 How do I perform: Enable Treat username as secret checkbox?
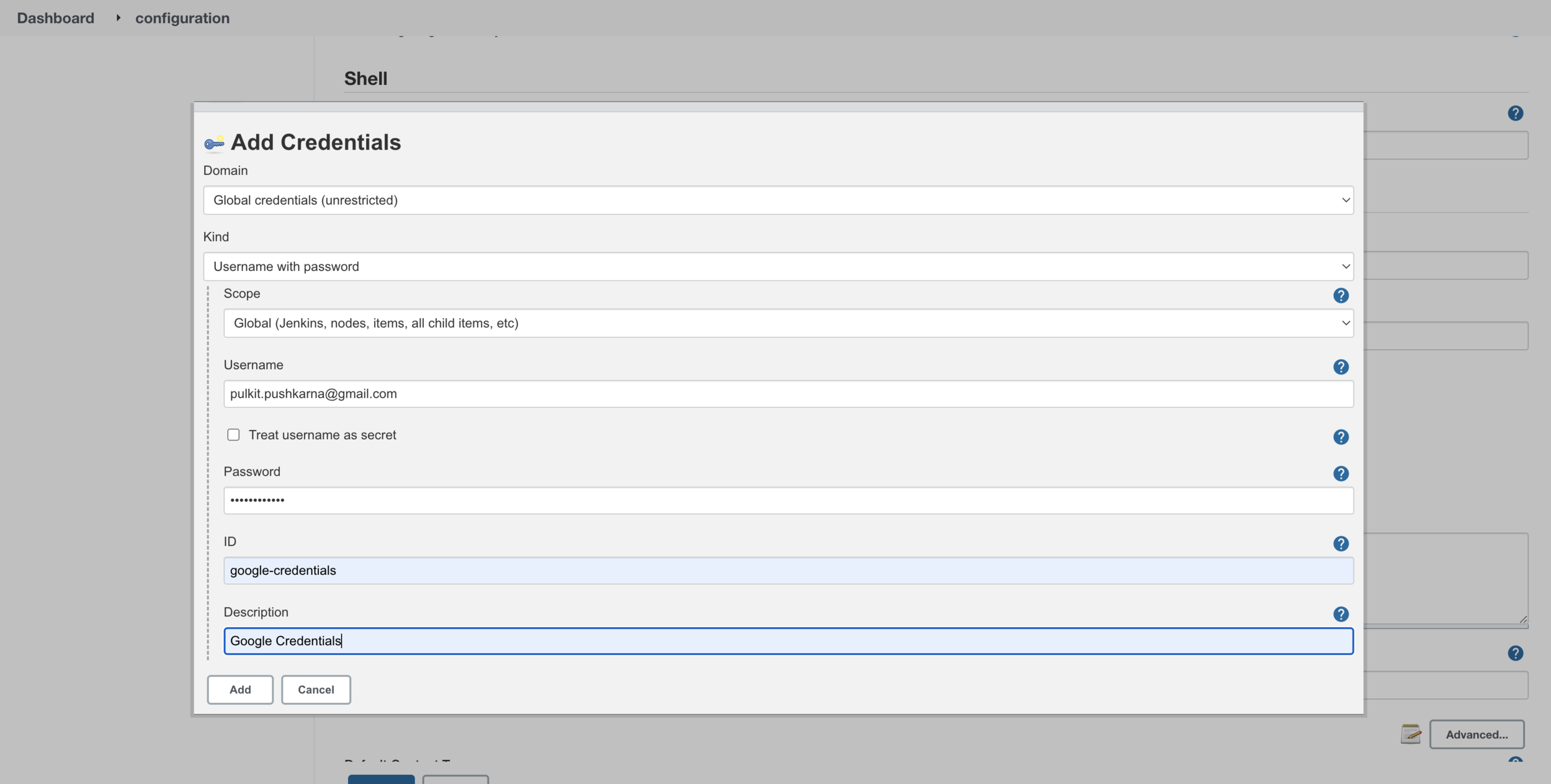coord(233,435)
